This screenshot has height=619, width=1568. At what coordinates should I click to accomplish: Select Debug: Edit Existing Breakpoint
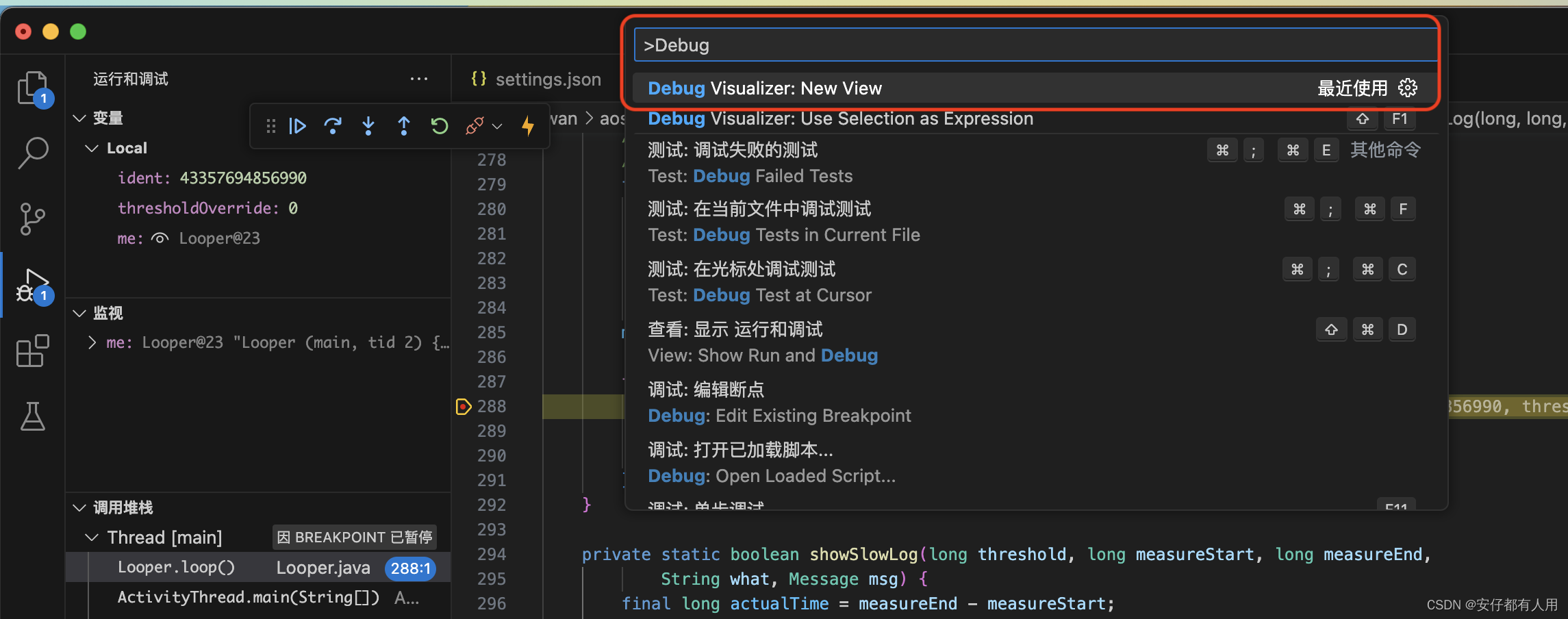(x=1035, y=403)
